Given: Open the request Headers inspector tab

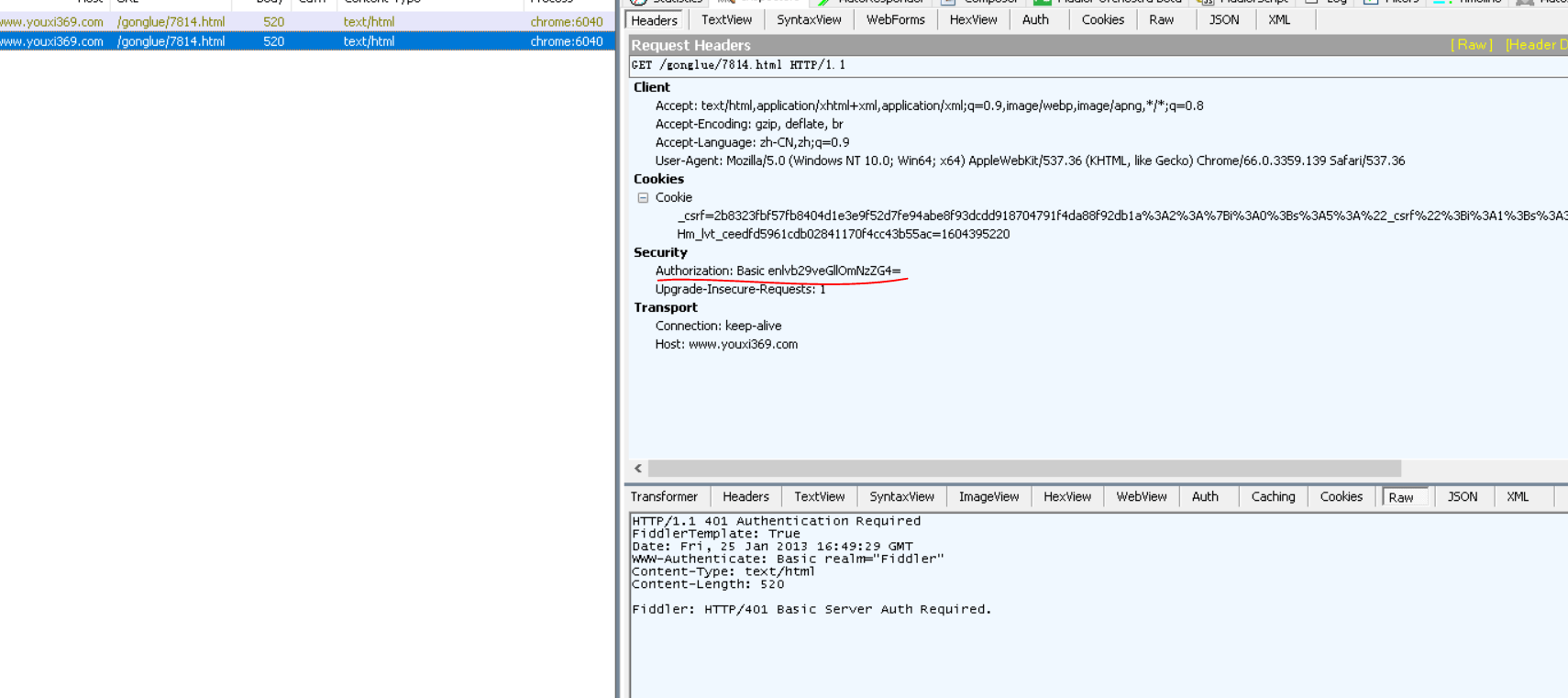Looking at the screenshot, I should (655, 20).
